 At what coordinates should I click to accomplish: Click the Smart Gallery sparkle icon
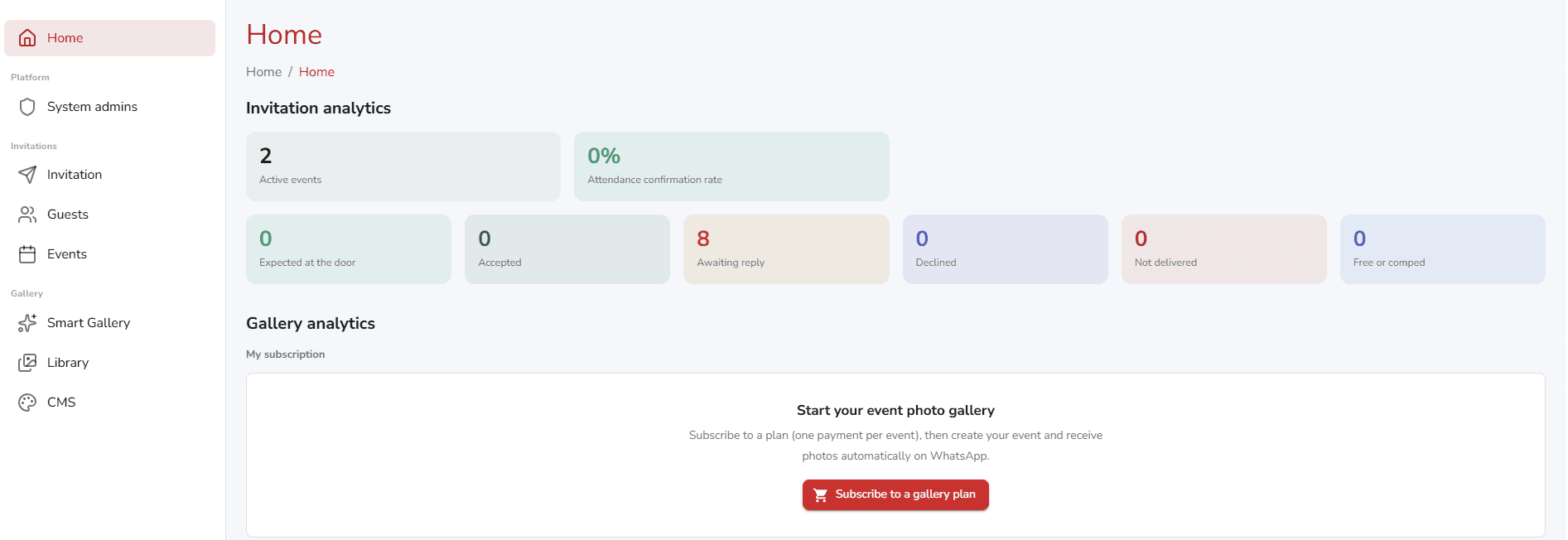27,323
